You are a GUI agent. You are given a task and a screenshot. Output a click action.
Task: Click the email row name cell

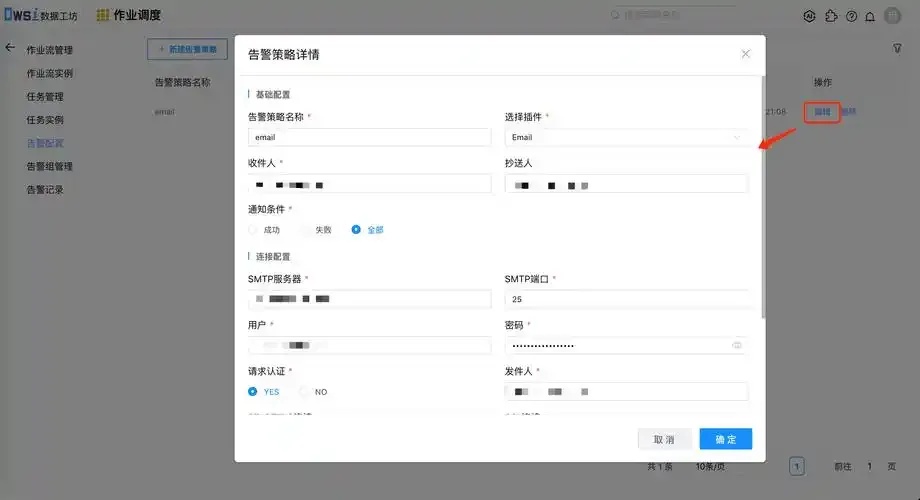pyautogui.click(x=164, y=112)
